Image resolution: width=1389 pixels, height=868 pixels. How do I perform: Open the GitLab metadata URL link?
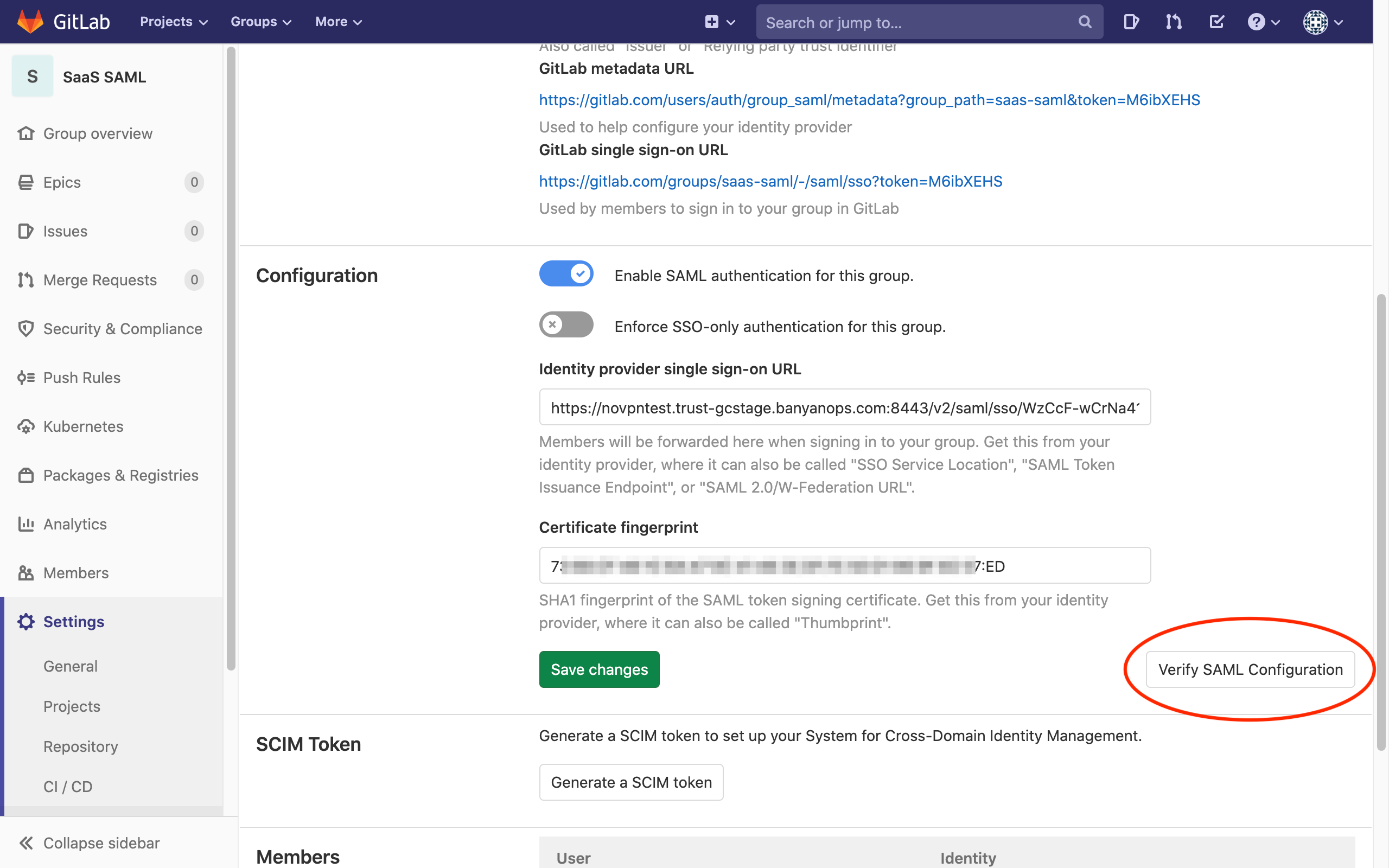868,99
